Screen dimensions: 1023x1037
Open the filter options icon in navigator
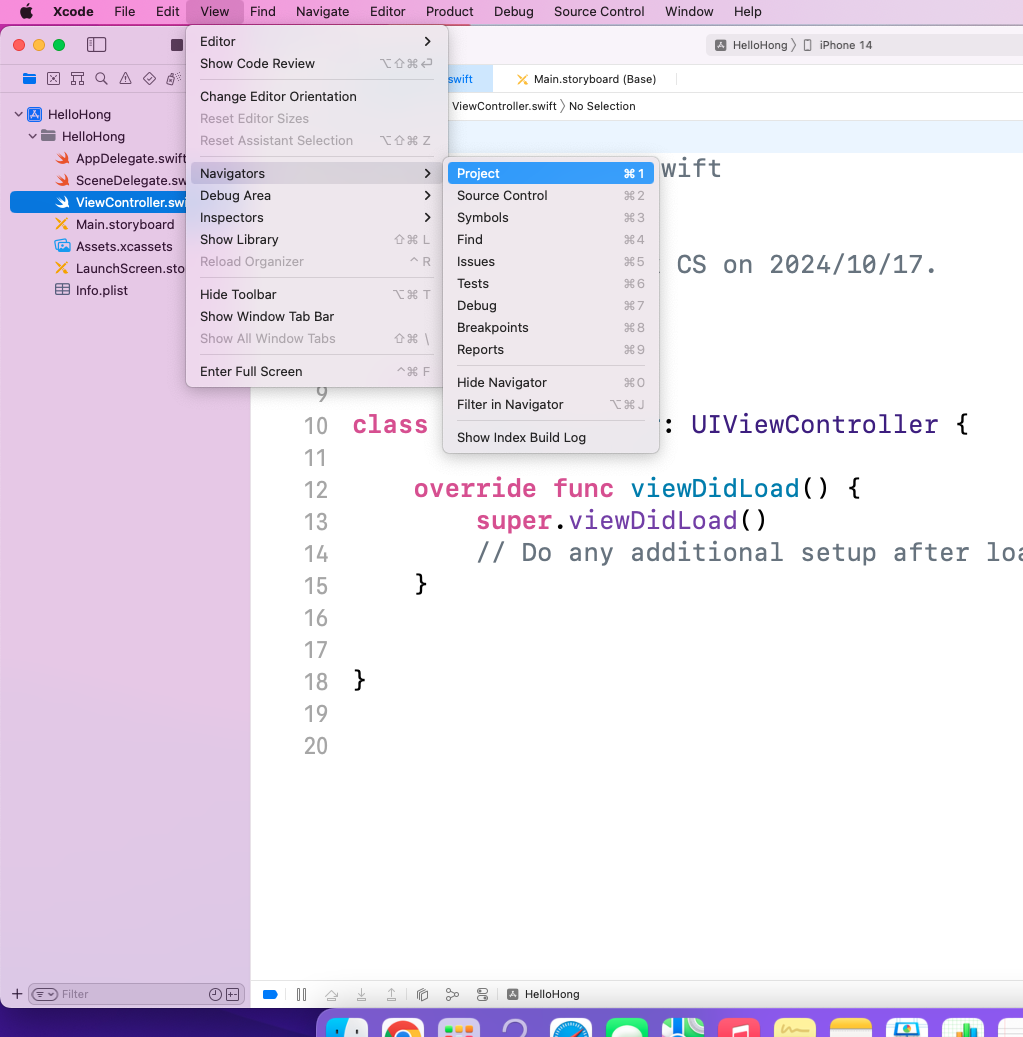pos(44,994)
